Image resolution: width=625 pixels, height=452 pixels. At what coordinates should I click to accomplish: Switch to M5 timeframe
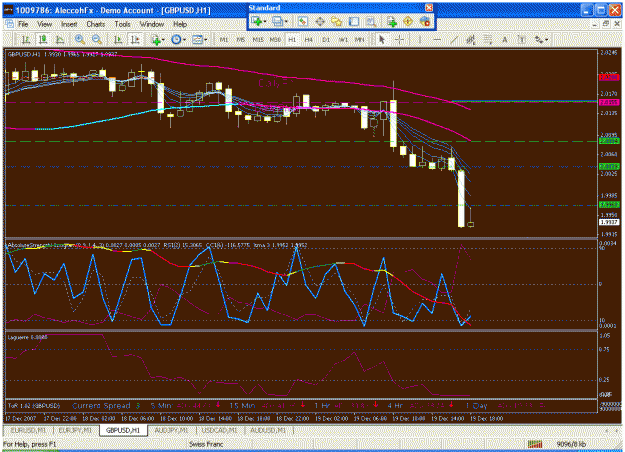point(241,39)
